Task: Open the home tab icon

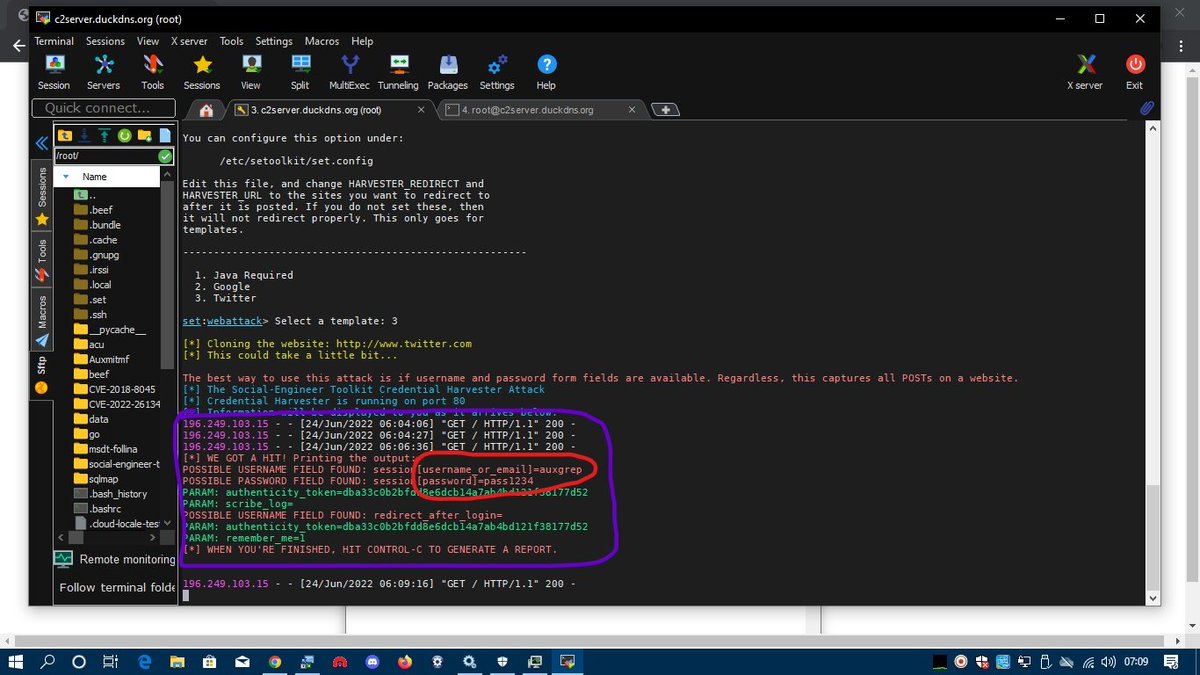Action: (x=206, y=110)
